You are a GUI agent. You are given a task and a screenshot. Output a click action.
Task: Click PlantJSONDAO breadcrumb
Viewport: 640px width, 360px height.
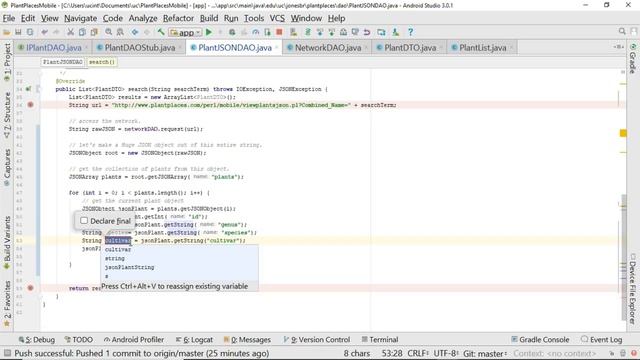(x=62, y=62)
